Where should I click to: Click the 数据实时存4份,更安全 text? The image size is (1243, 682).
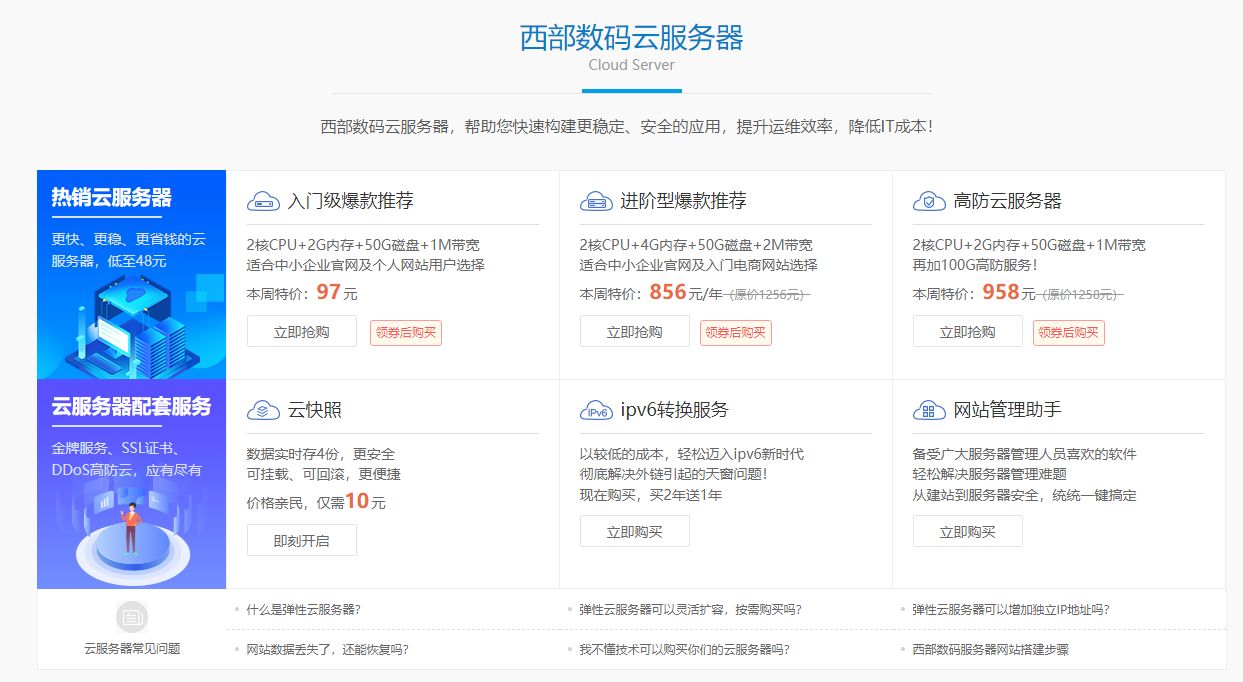[x=321, y=454]
